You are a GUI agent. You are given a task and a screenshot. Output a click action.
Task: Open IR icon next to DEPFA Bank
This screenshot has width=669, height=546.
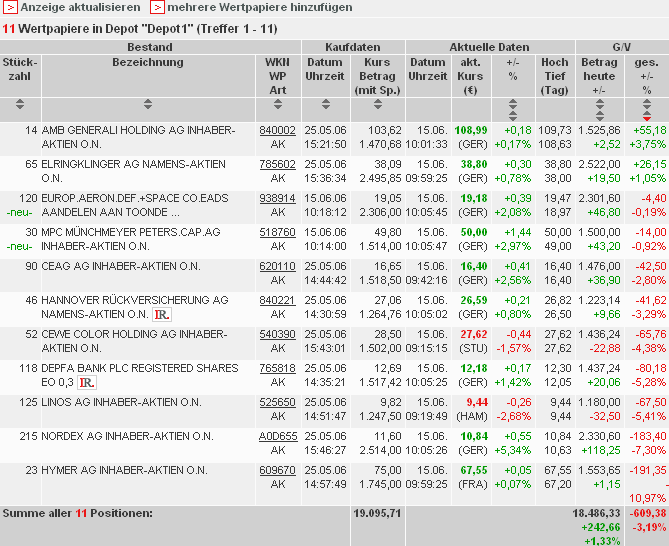point(87,383)
